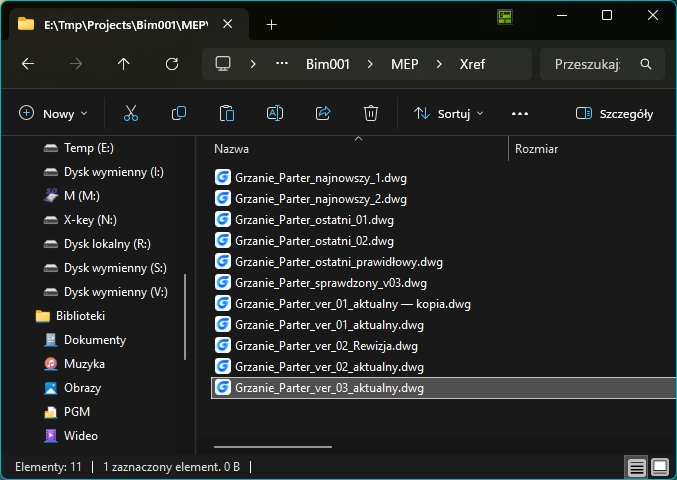The image size is (677, 480).
Task: Click the chevron after MEP in breadcrumb
Action: coord(439,64)
